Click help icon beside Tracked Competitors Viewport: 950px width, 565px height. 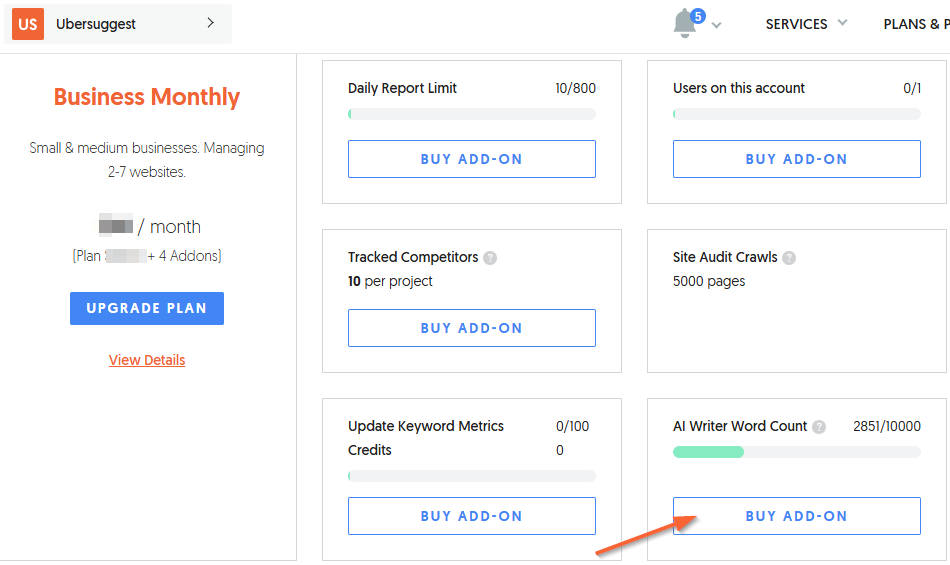coord(490,258)
